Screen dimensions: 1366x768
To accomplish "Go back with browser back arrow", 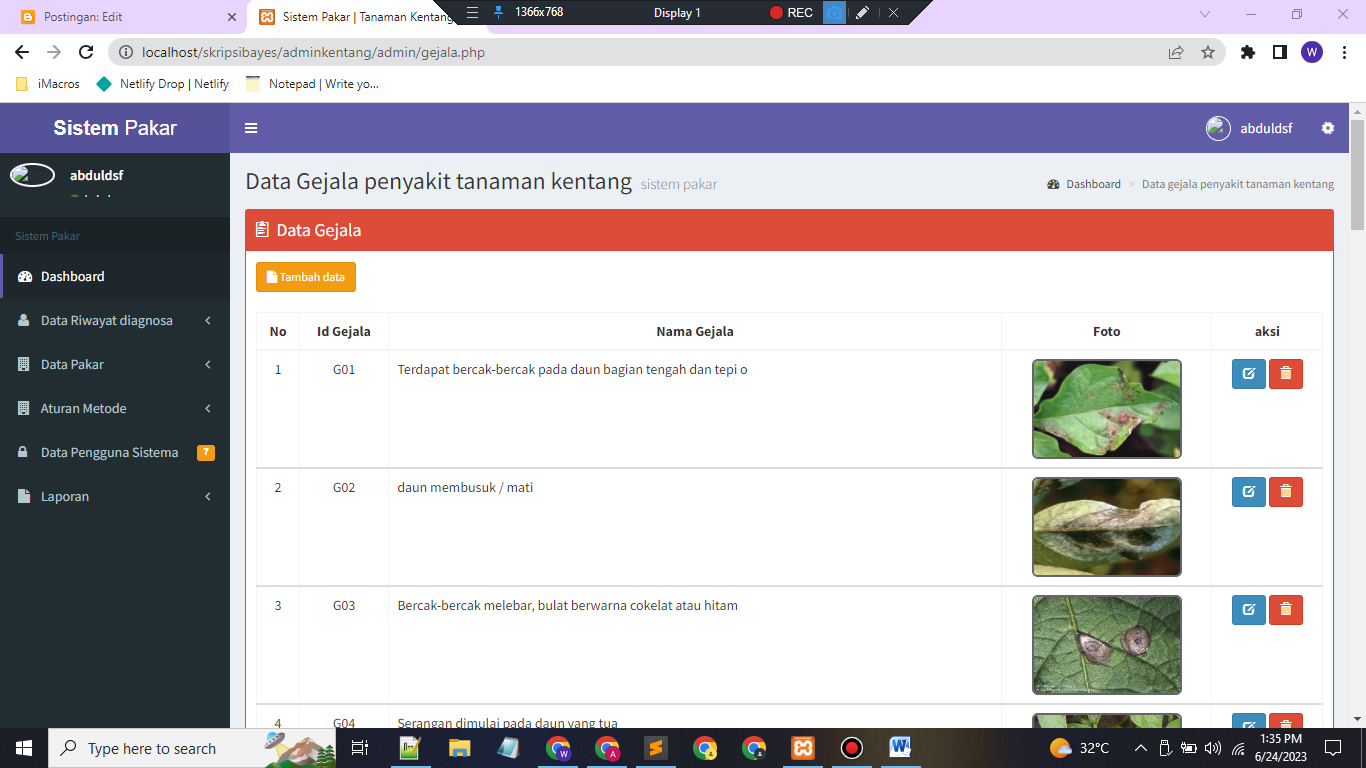I will point(21,52).
